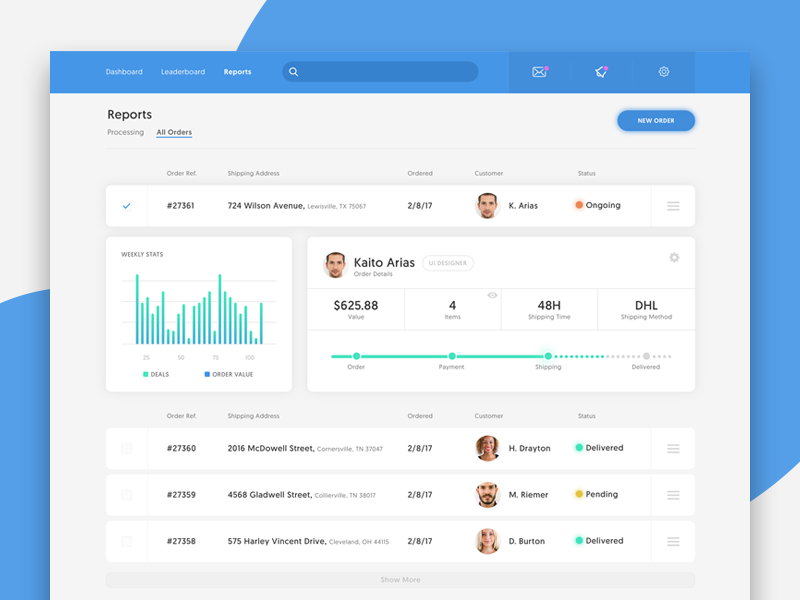Expand the list with Show More

point(400,580)
